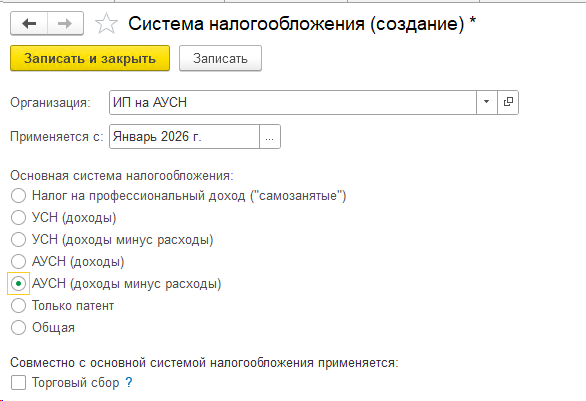
Task: Open the organization record via open icon
Action: pos(508,102)
